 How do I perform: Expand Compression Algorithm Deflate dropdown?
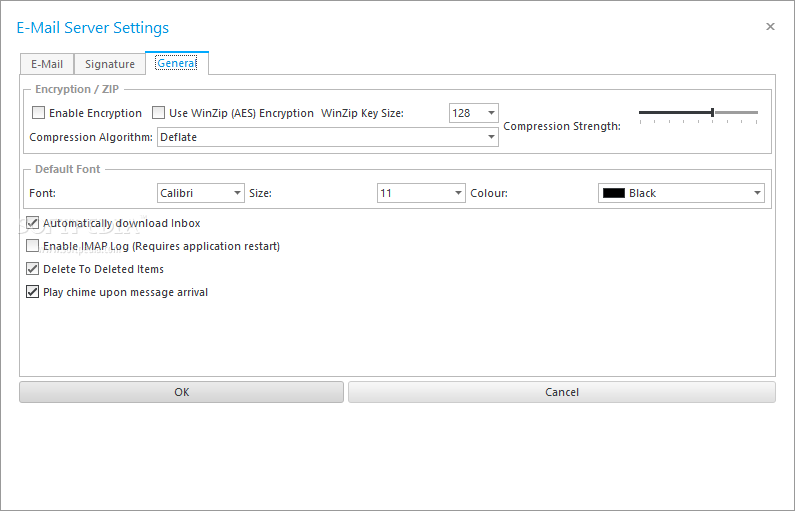click(x=328, y=137)
